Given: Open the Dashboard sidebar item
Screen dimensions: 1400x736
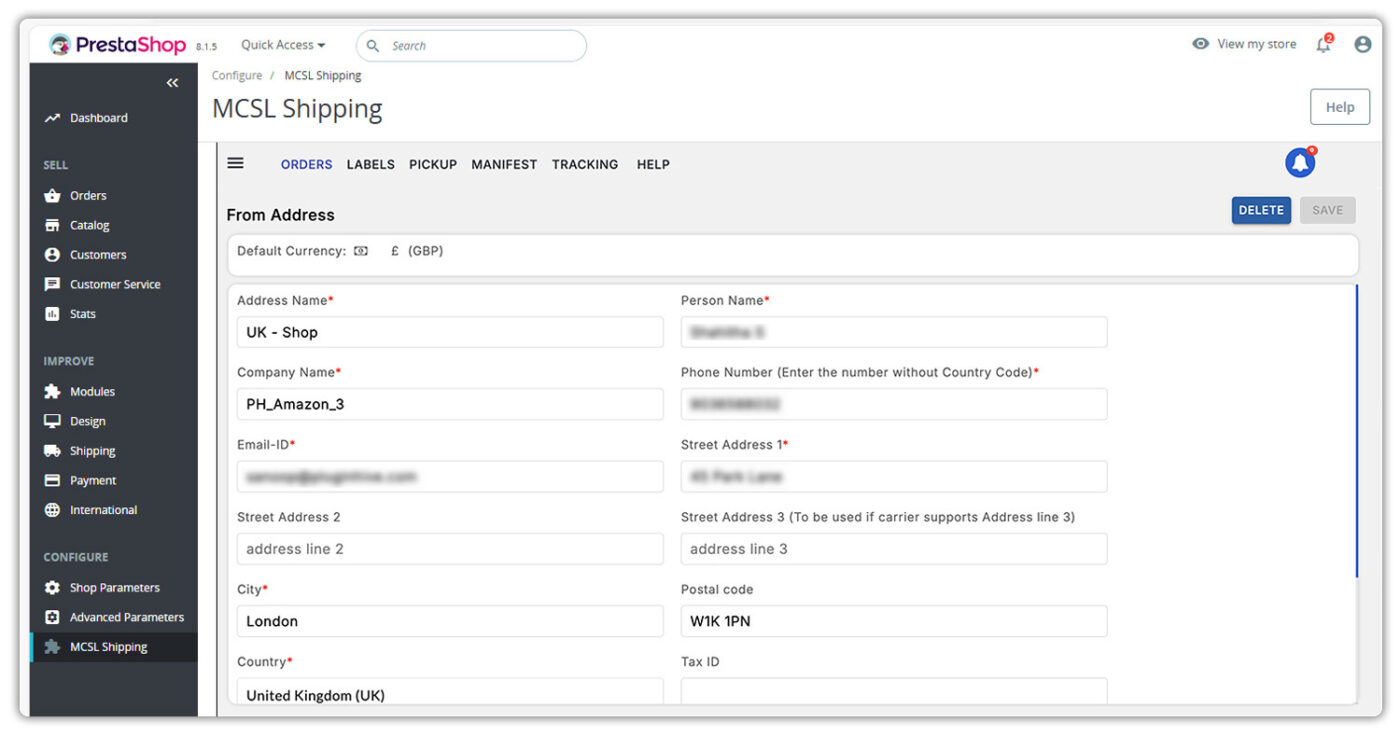Looking at the screenshot, I should click(99, 118).
